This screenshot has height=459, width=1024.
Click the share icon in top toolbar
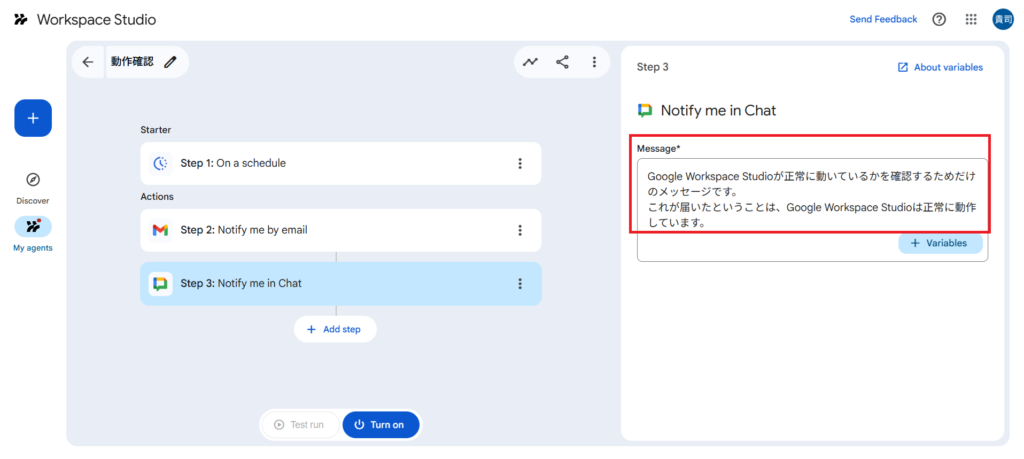click(x=562, y=62)
